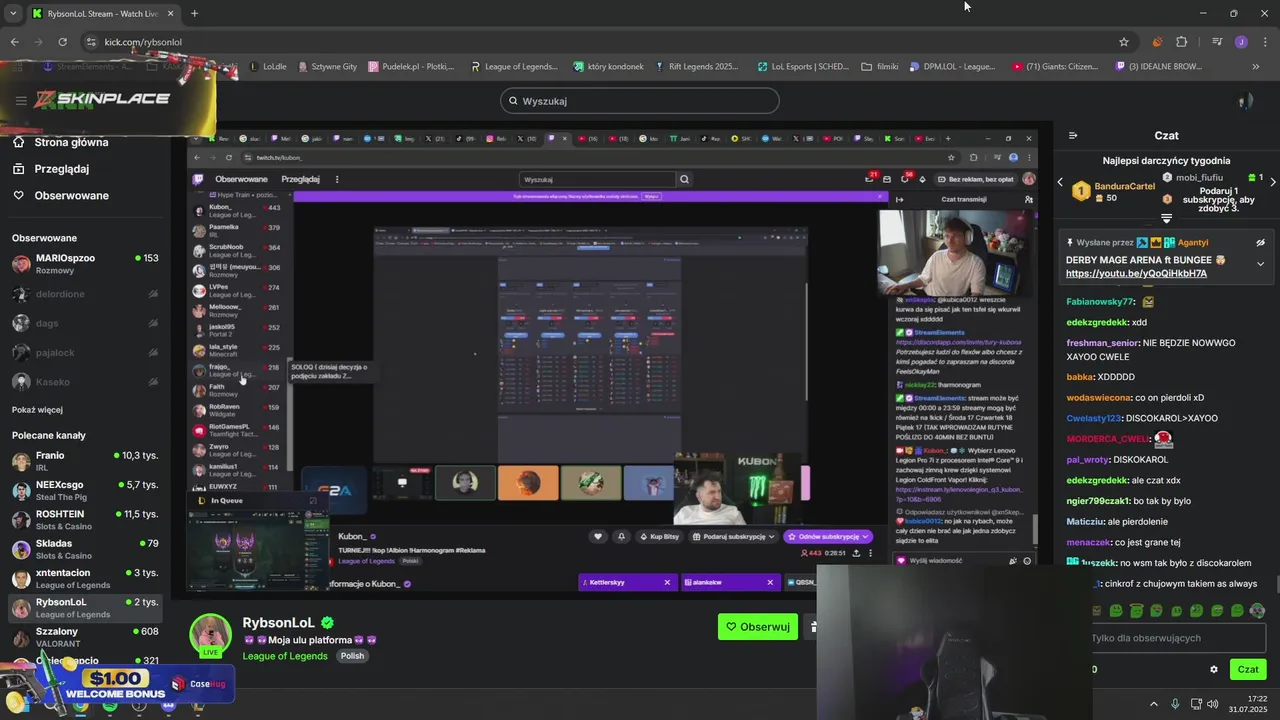Open the Pudelek.pl bookmark
The image size is (1280, 720).
[x=412, y=67]
